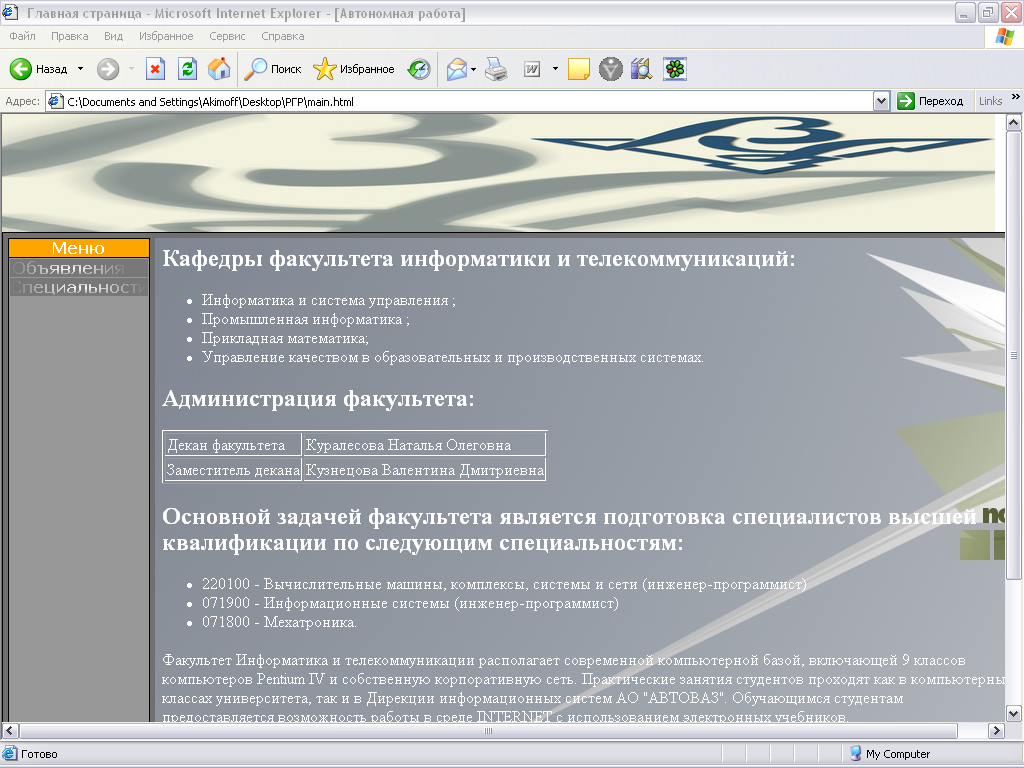This screenshot has height=768, width=1024.
Task: Click the Куралесова Наталья Олеговна cell
Action: tap(424, 445)
